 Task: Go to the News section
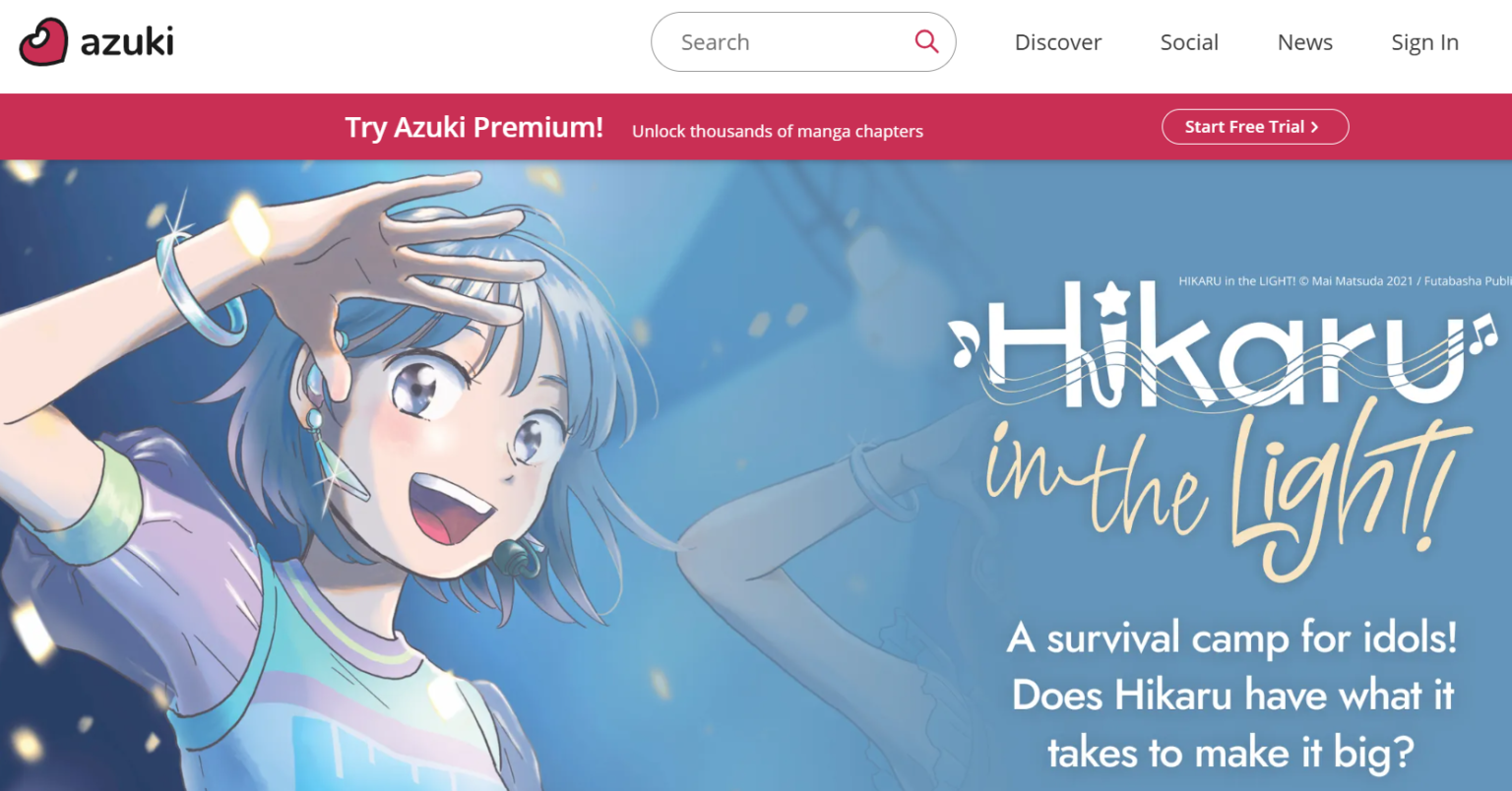pos(1305,42)
